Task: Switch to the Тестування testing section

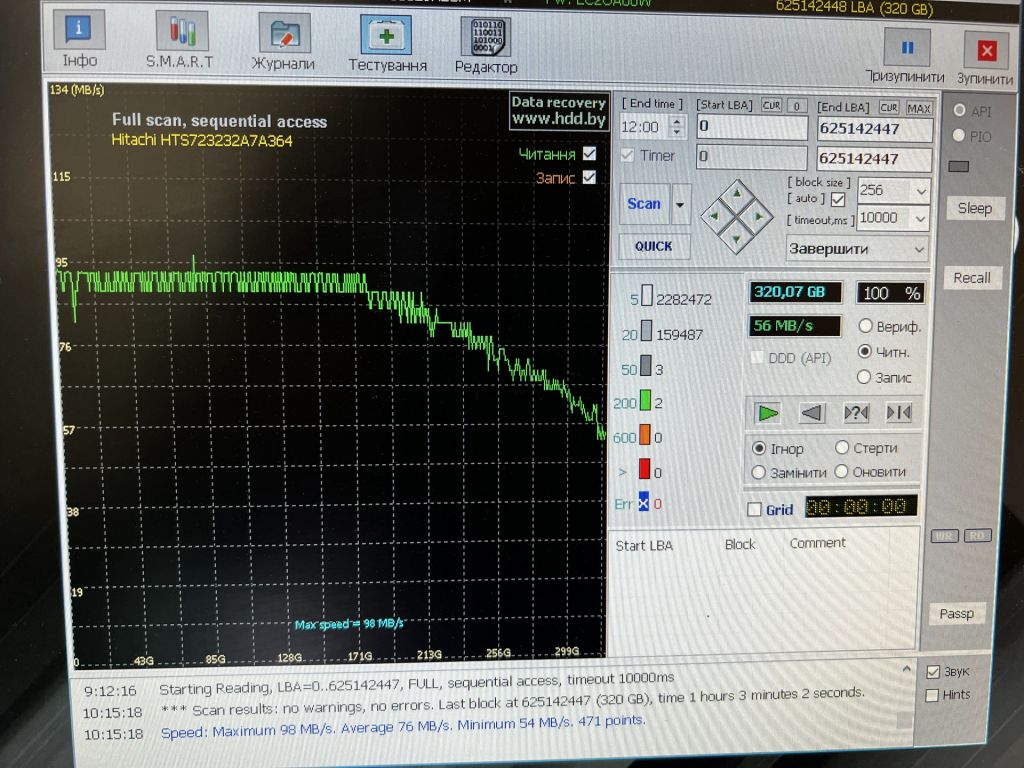Action: click(387, 43)
